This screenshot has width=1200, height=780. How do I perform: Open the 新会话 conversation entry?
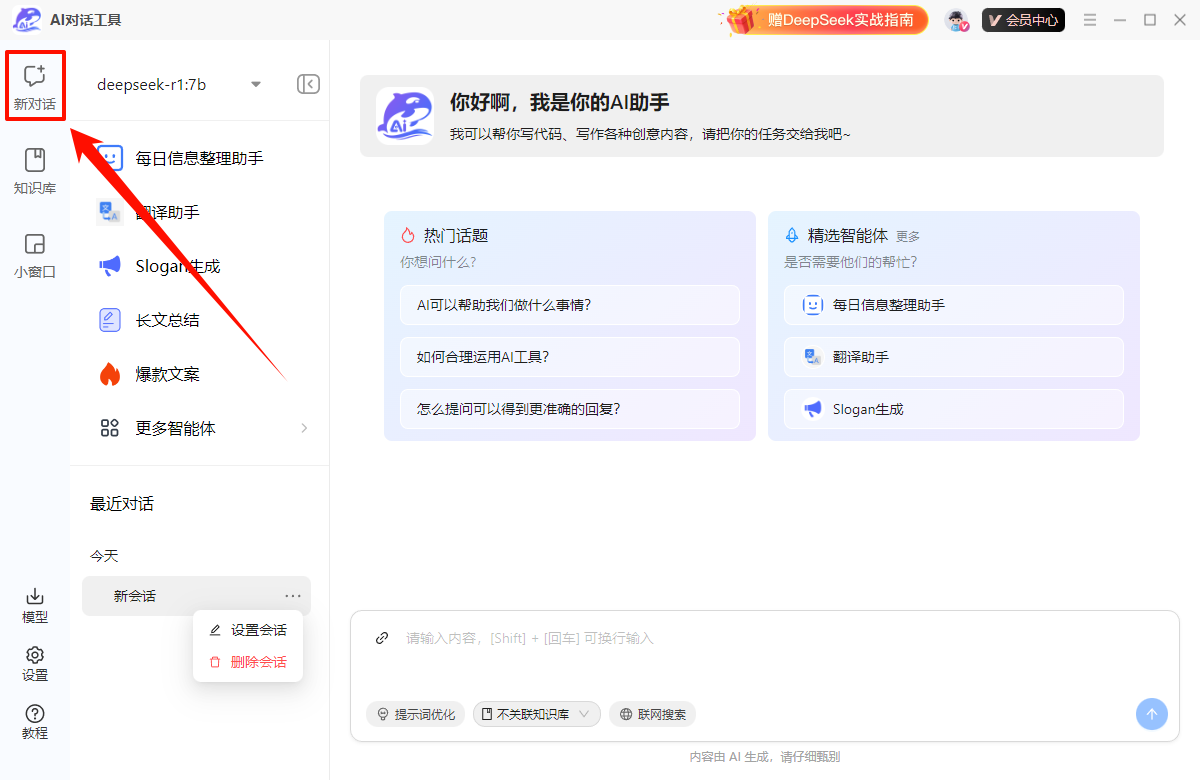click(196, 596)
